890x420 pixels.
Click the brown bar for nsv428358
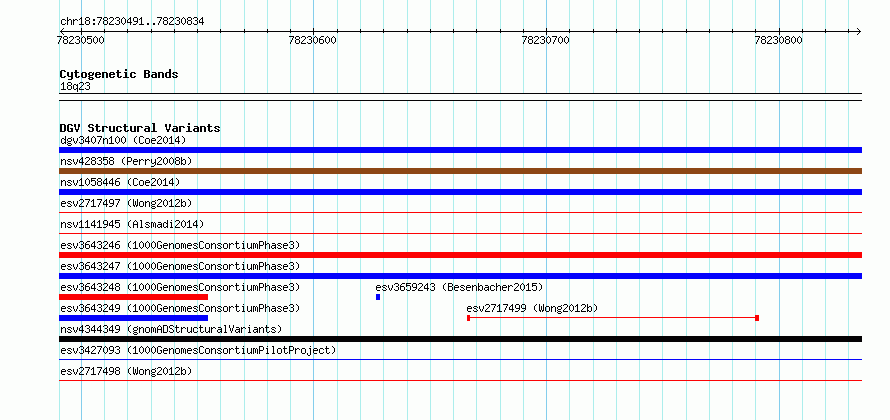coord(460,171)
